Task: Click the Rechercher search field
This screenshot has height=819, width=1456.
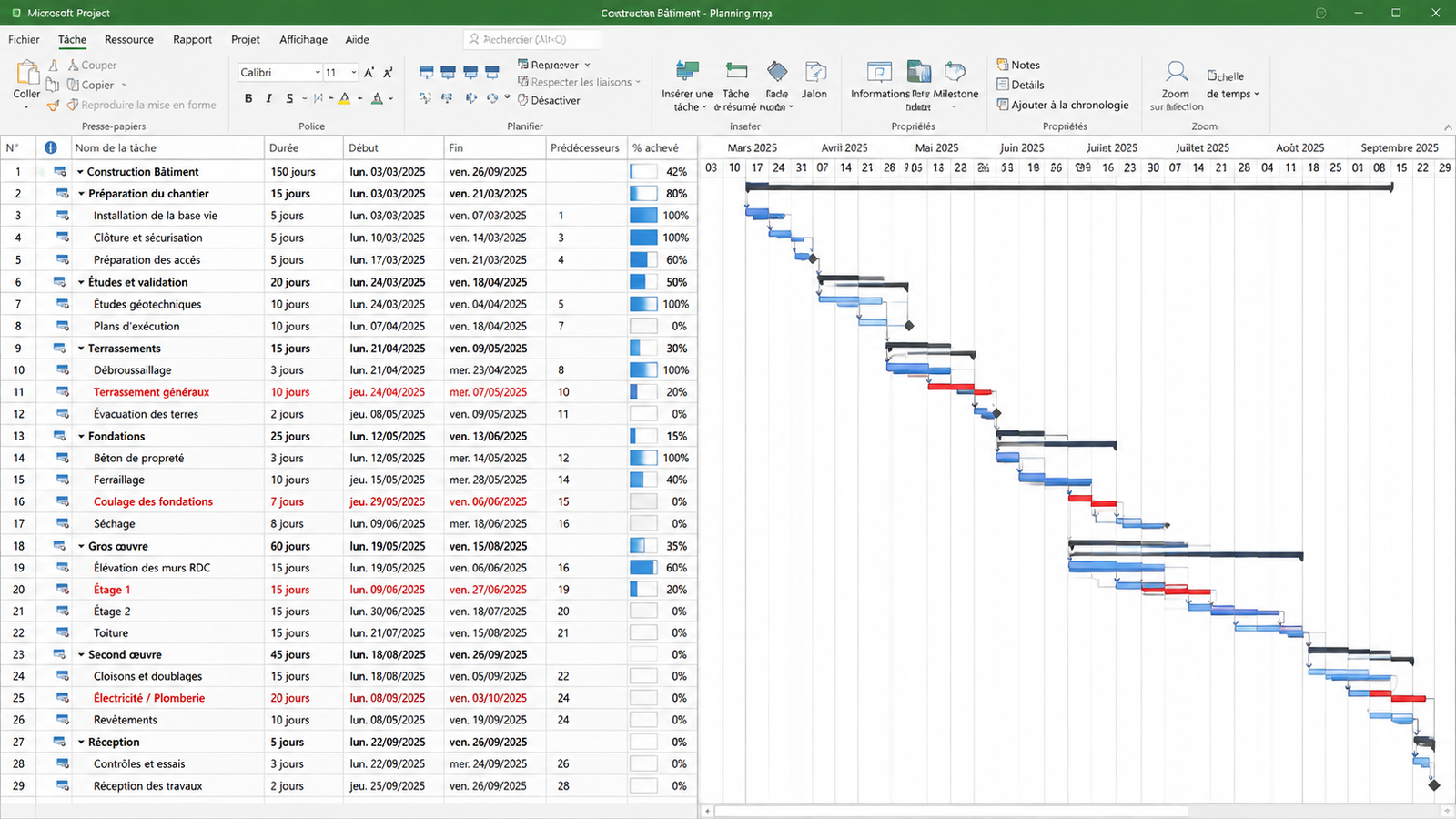Action: click(532, 39)
